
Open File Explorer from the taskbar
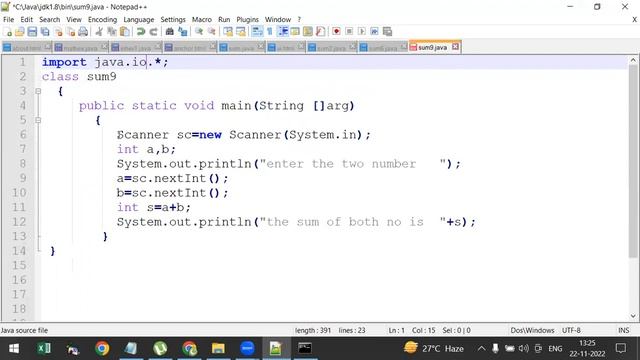[218, 349]
